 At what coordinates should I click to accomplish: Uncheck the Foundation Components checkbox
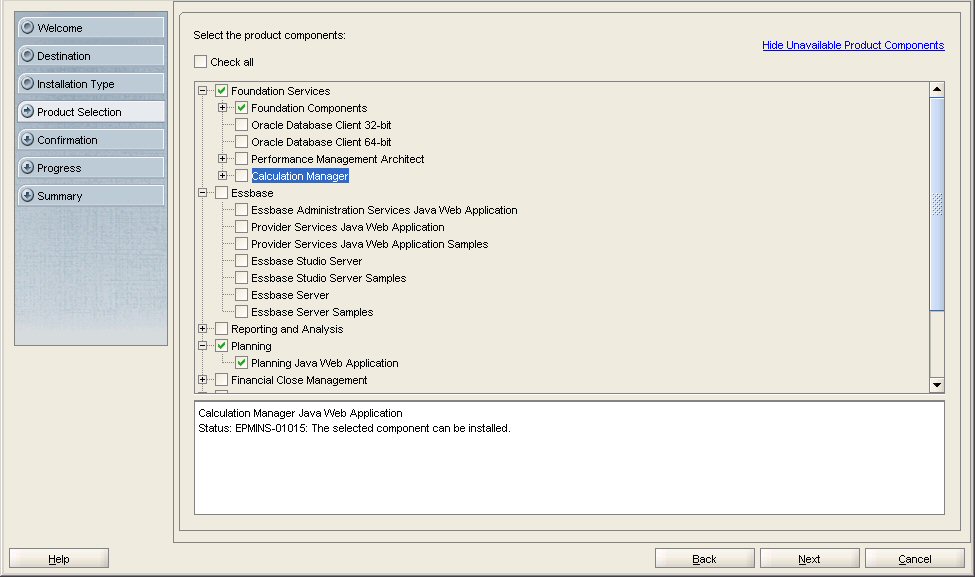pyautogui.click(x=241, y=108)
